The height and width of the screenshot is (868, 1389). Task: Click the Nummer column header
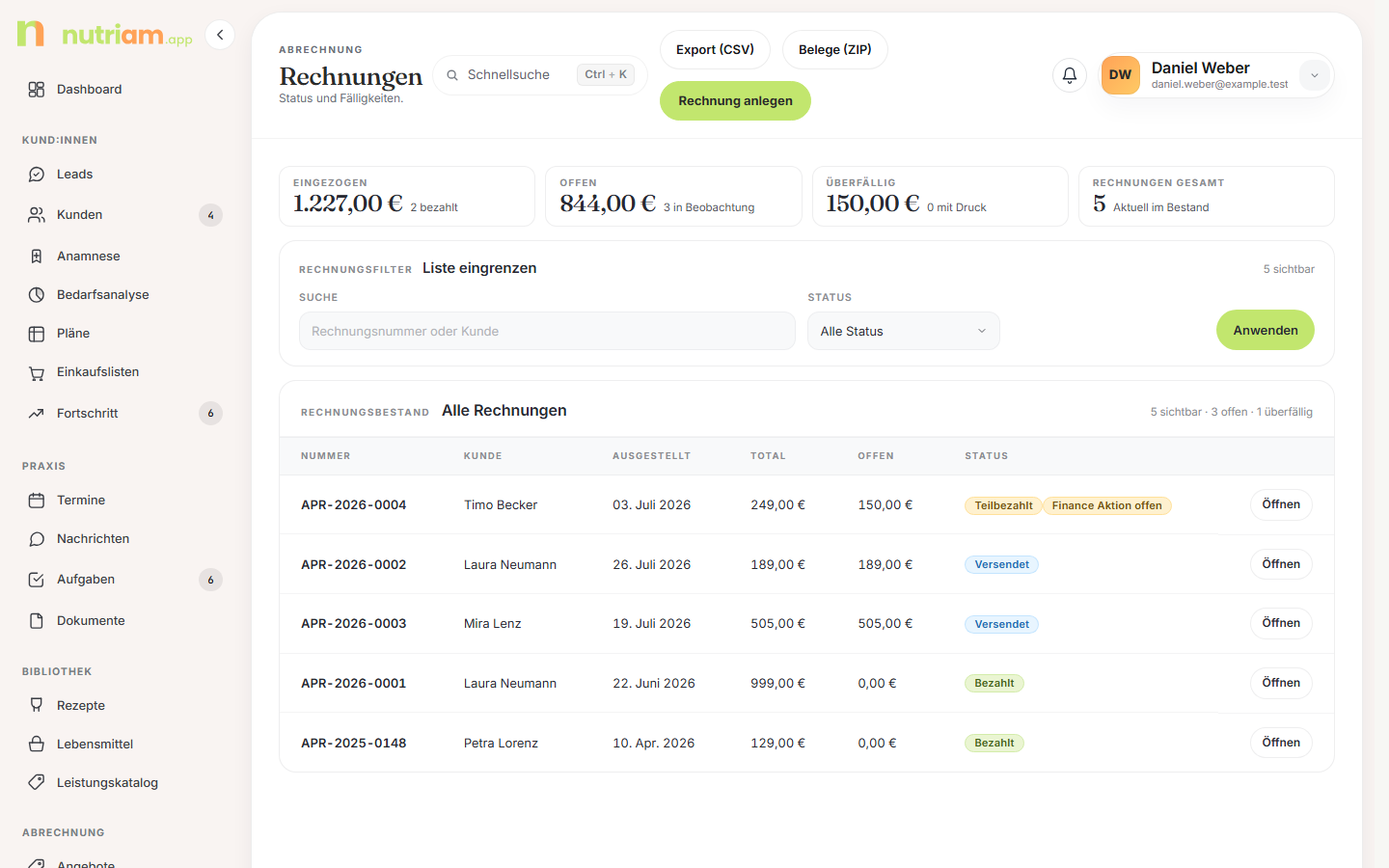point(326,456)
